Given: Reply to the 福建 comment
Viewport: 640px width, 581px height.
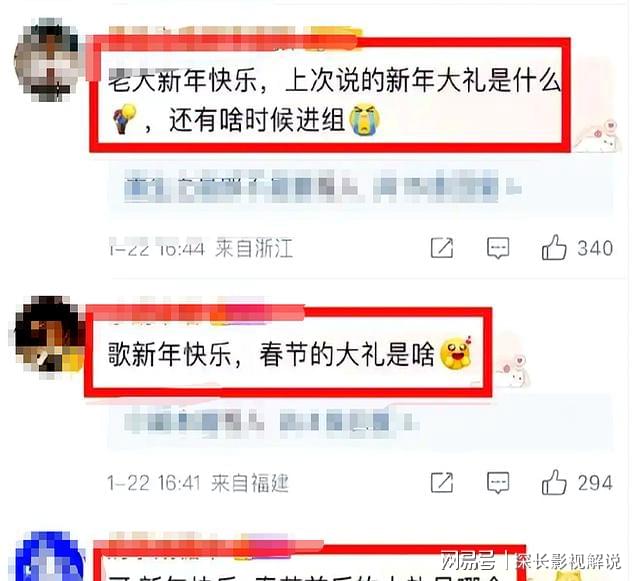Looking at the screenshot, I should pos(498,483).
